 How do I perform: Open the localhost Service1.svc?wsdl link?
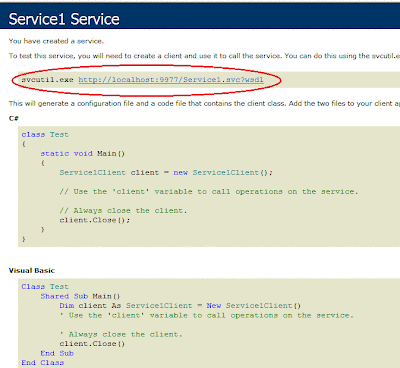tap(171, 80)
